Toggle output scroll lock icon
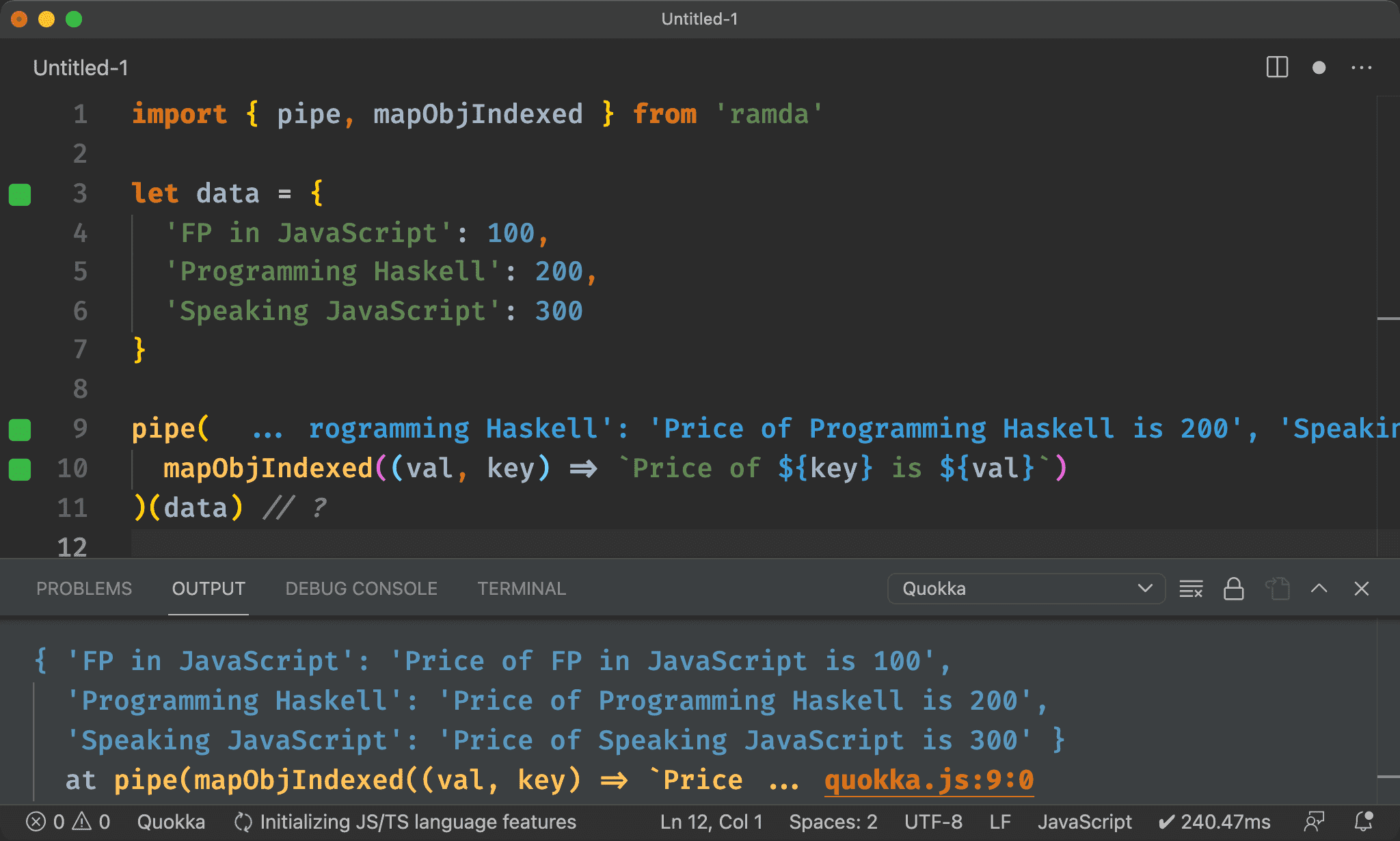The image size is (1400, 841). pyautogui.click(x=1233, y=589)
